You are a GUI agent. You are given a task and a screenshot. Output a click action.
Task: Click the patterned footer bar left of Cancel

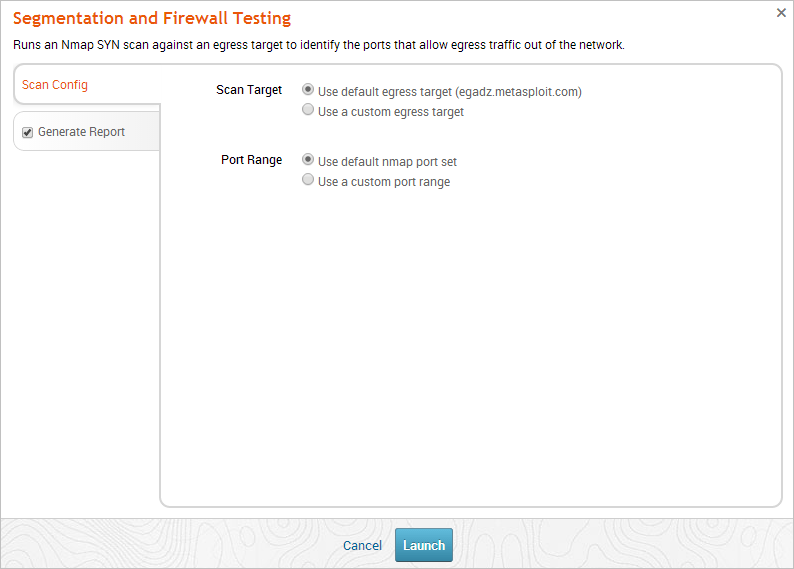(170, 544)
